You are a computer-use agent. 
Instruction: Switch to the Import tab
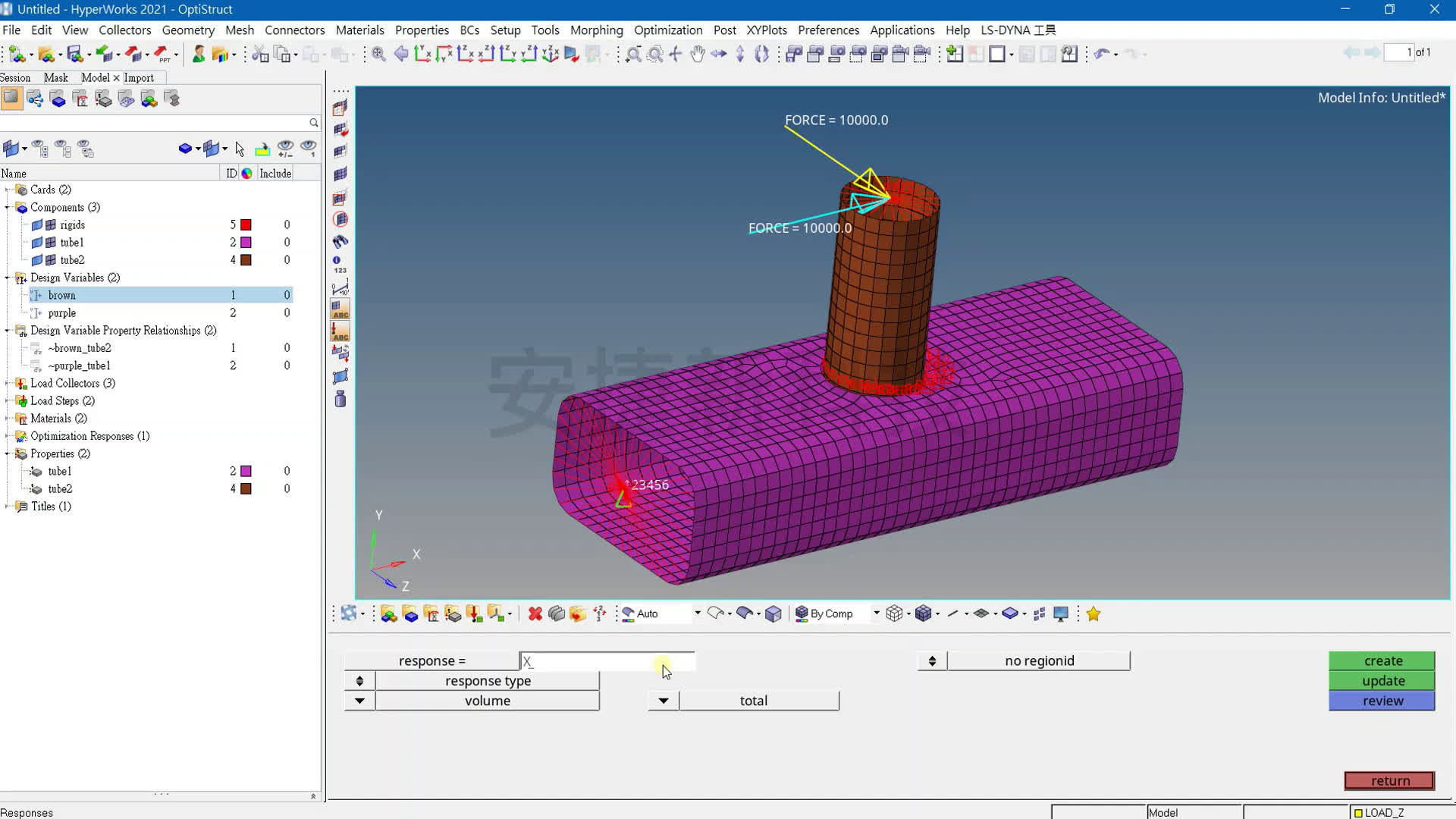coord(139,77)
